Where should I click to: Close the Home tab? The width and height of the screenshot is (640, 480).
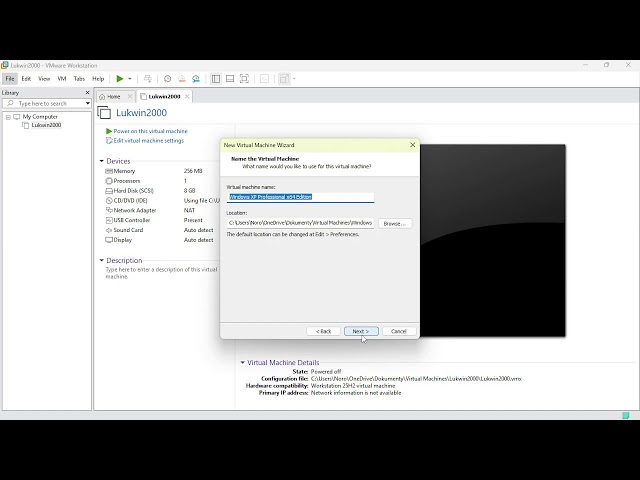click(x=130, y=96)
